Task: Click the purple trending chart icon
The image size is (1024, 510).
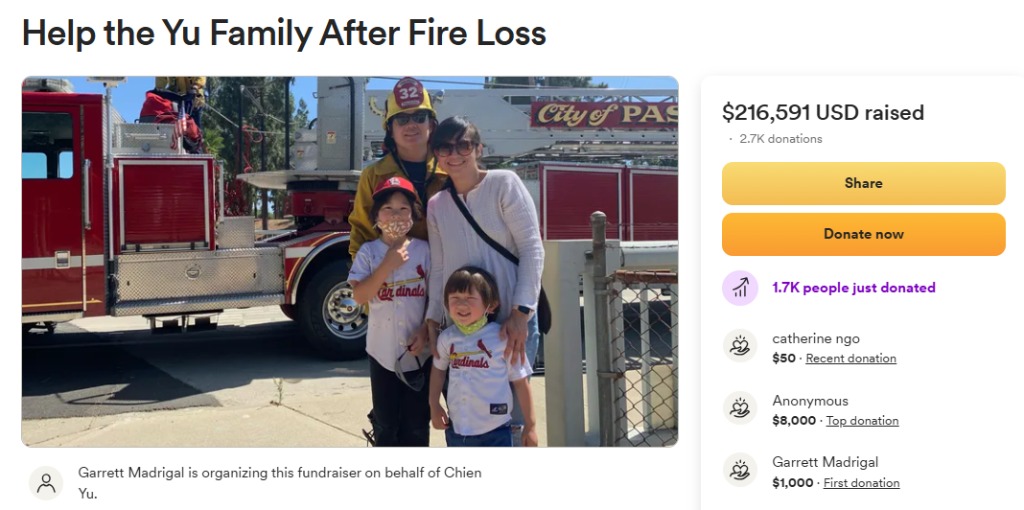Action: pyautogui.click(x=741, y=288)
